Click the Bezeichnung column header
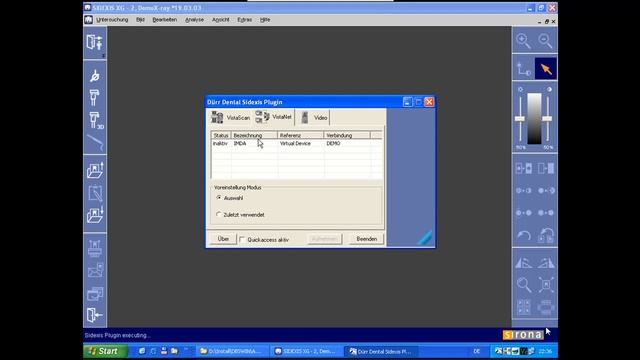This screenshot has height=360, width=640. click(x=254, y=135)
